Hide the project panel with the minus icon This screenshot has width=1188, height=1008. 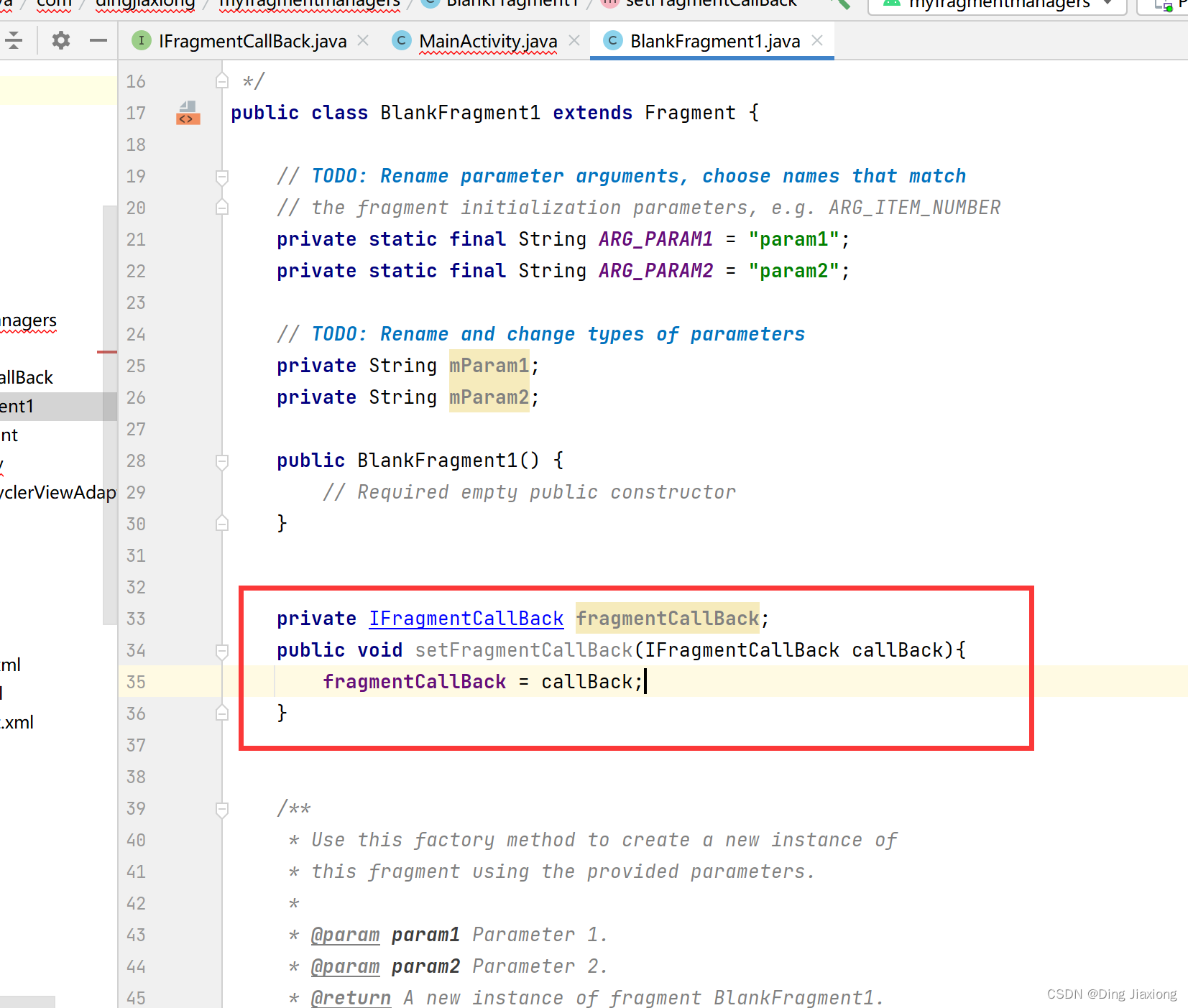pos(98,40)
